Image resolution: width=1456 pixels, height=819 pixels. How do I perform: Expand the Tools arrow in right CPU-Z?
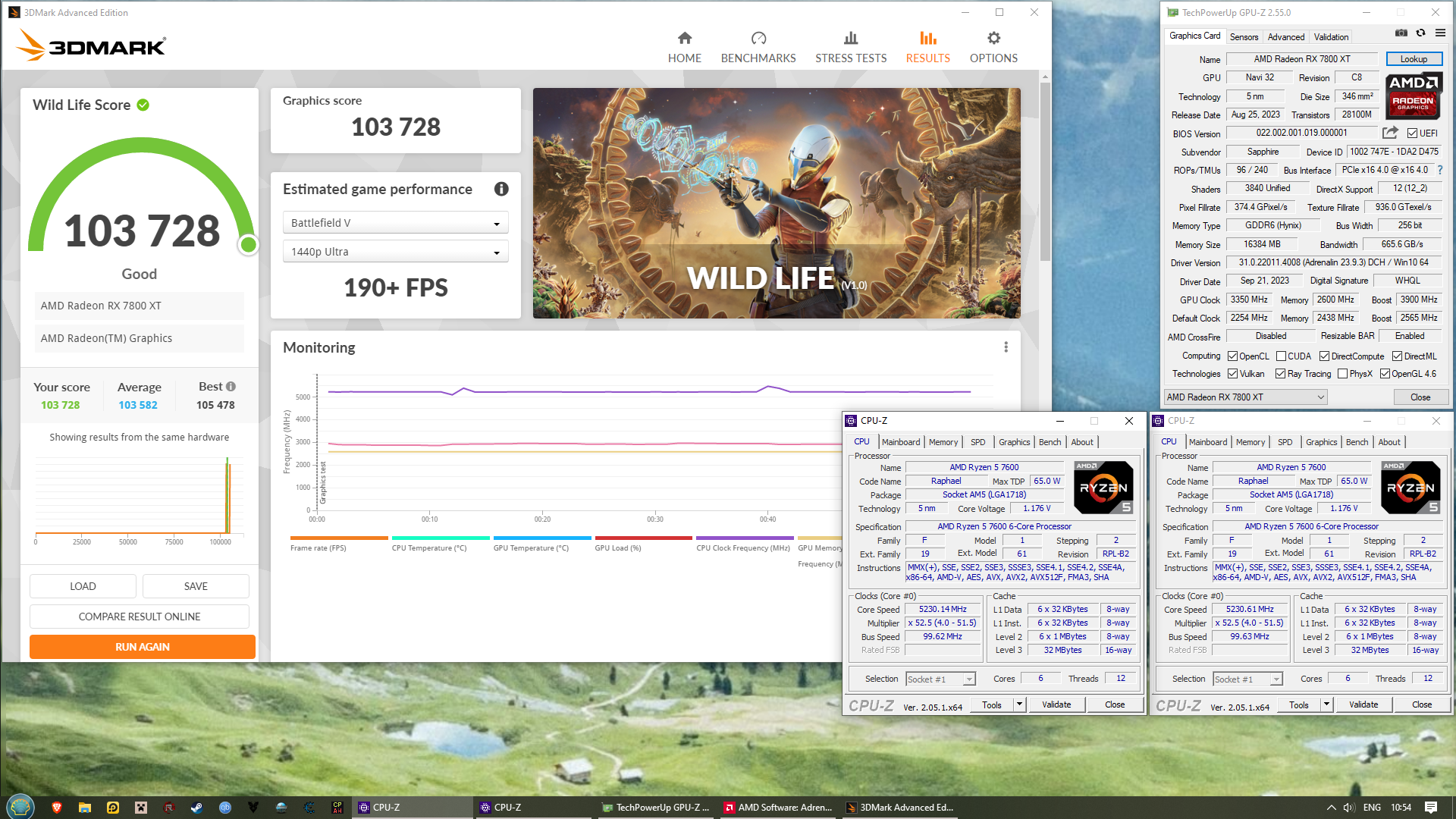[1326, 704]
